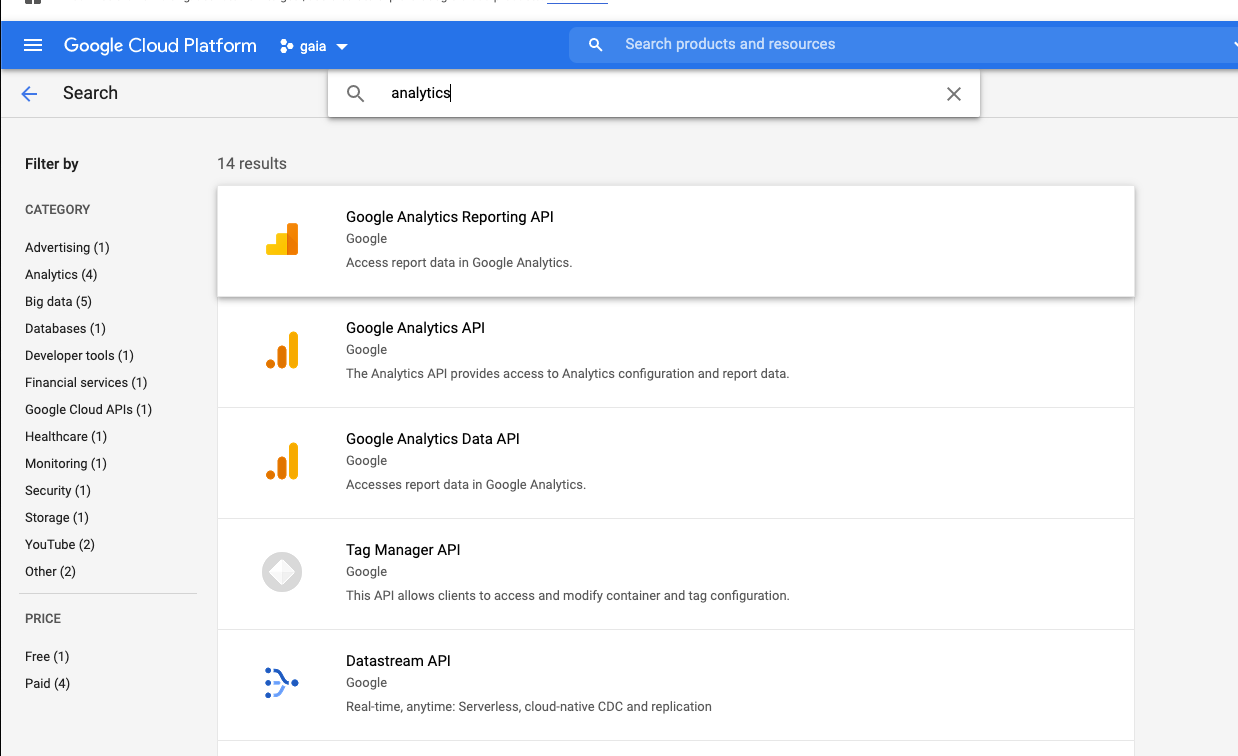Filter by Developer tools (1) category

tap(79, 356)
